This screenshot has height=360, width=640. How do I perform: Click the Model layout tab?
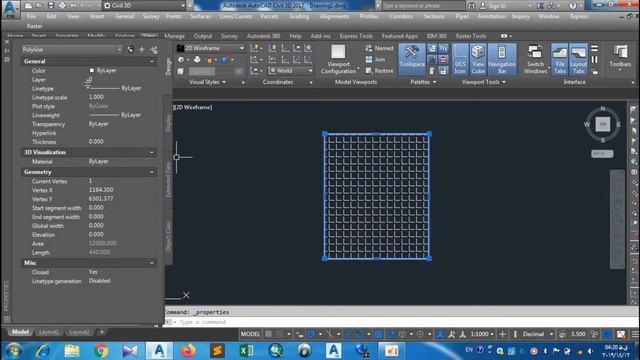pyautogui.click(x=20, y=332)
